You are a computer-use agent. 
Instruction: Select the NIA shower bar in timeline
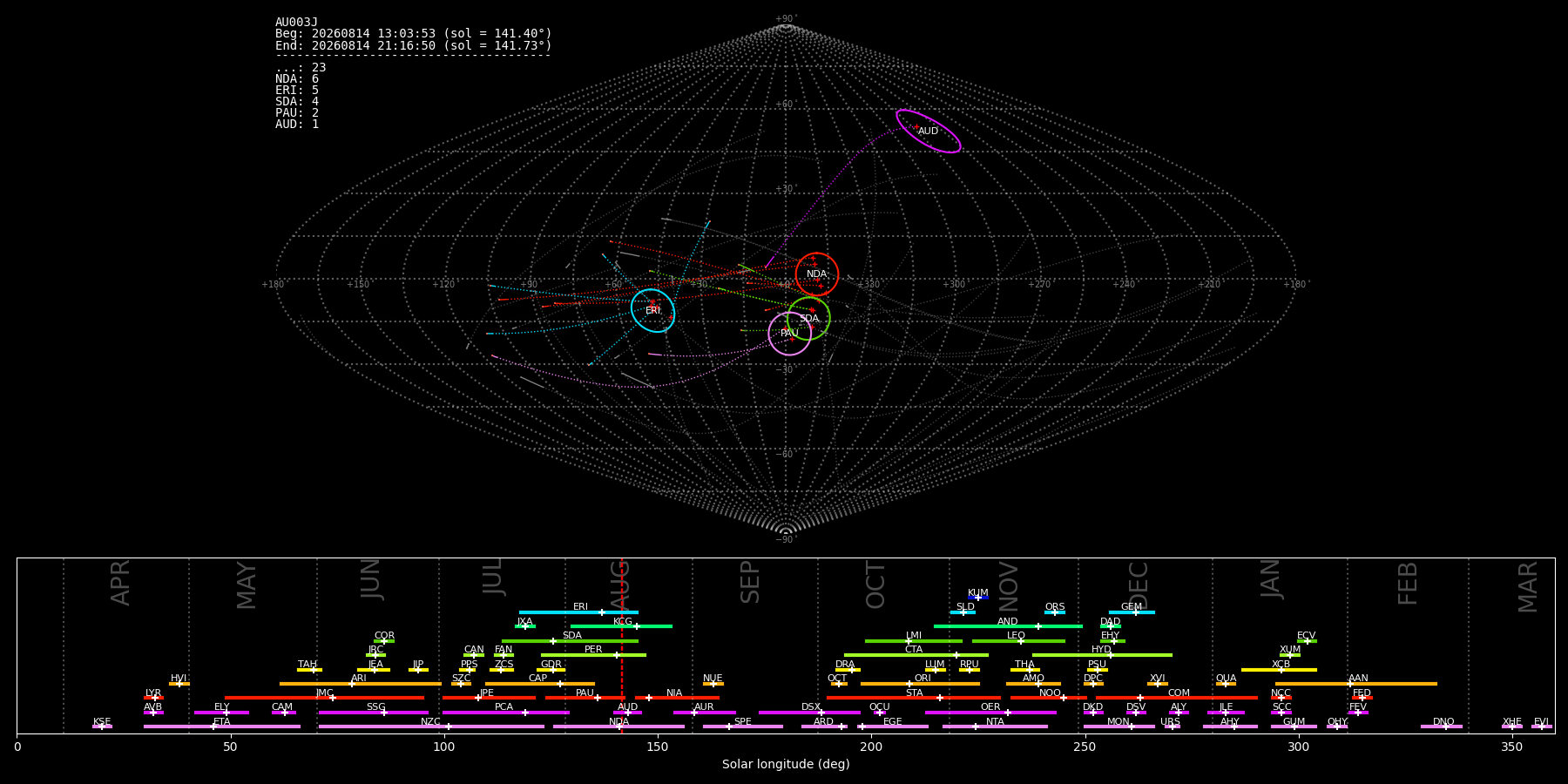point(677,698)
